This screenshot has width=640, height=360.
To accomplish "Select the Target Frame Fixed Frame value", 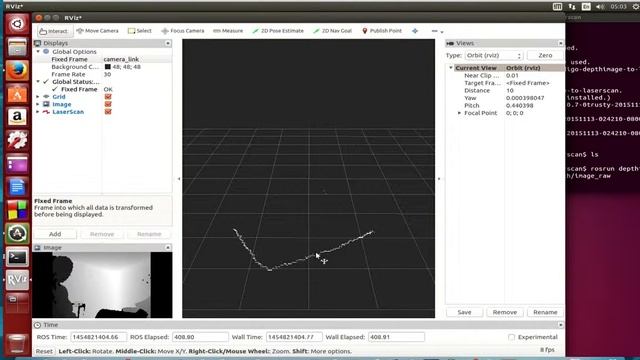I will (x=528, y=83).
